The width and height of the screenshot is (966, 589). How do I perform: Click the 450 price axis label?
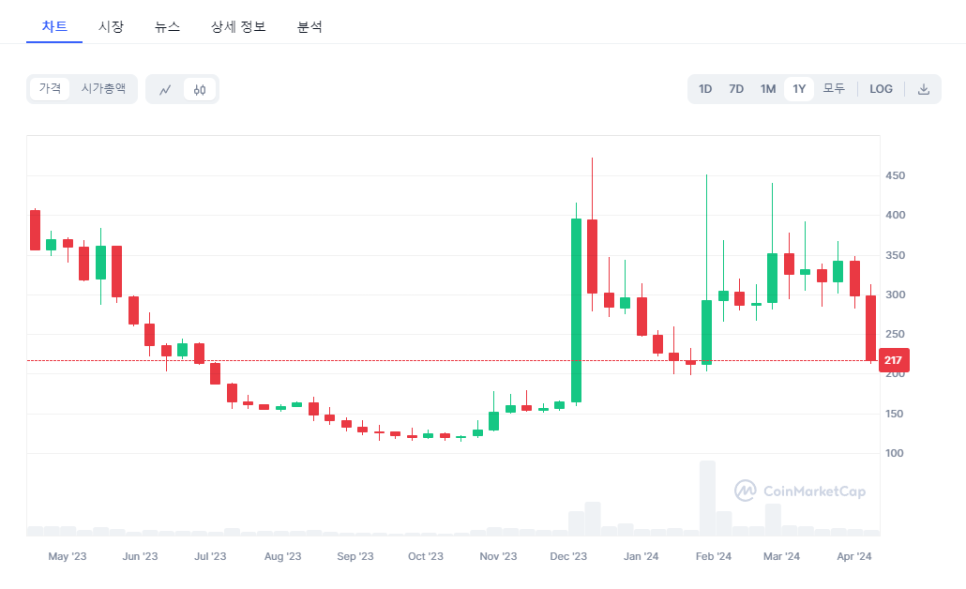click(895, 176)
